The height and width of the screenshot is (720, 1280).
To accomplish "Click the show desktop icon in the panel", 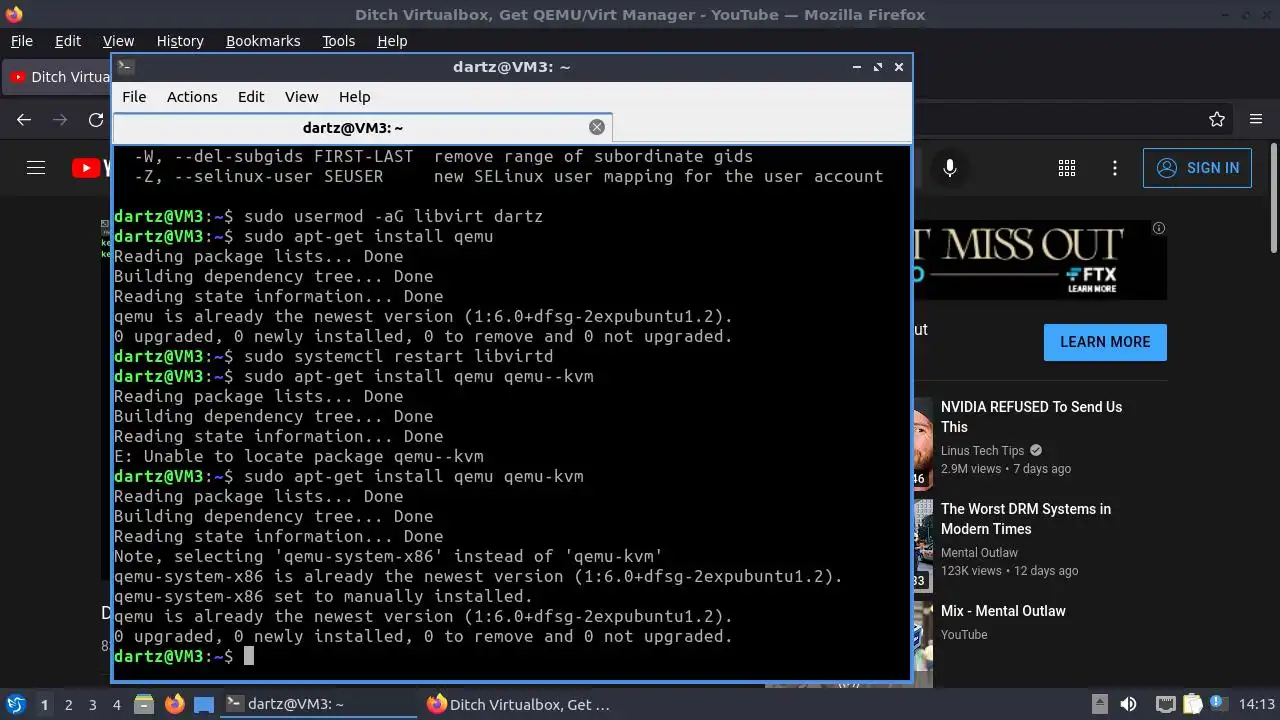I will (204, 704).
